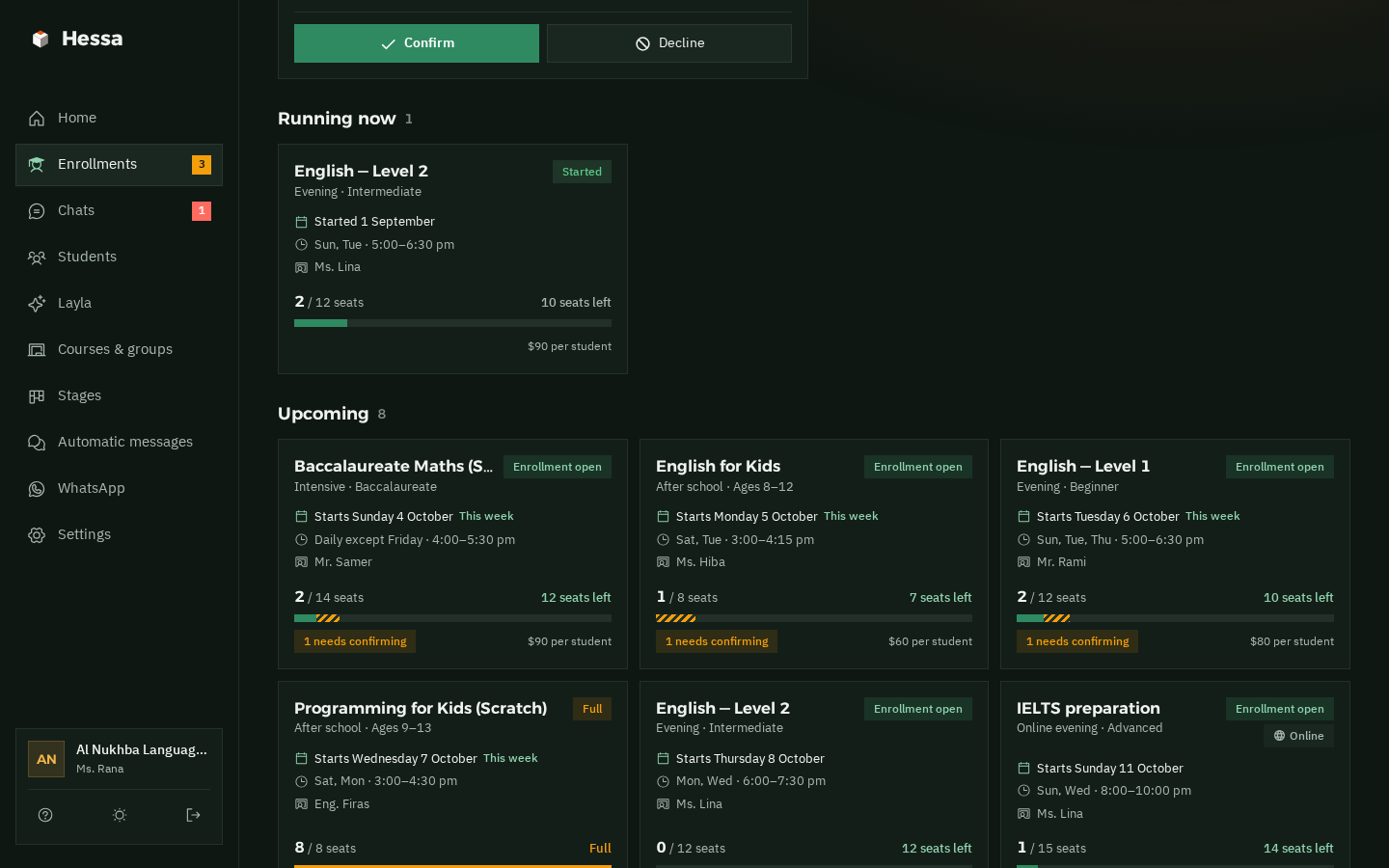The image size is (1389, 868).
Task: Open Chats in the sidebar
Action: [119, 211]
